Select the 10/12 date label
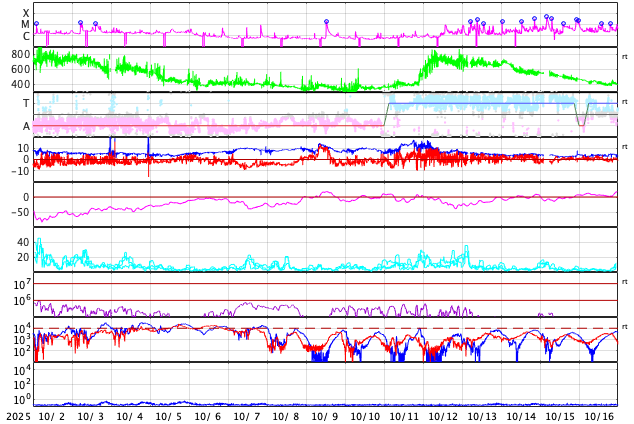 coord(443,416)
